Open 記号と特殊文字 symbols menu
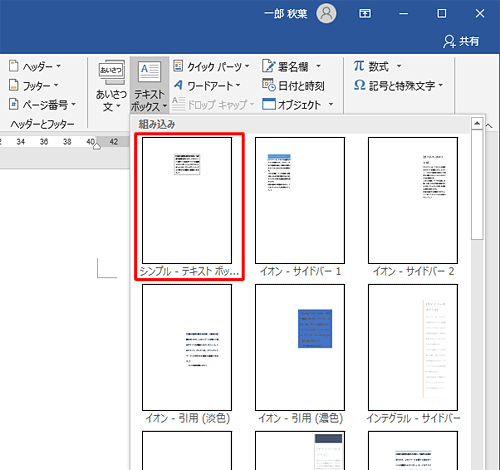This screenshot has height=470, width=500. point(398,85)
